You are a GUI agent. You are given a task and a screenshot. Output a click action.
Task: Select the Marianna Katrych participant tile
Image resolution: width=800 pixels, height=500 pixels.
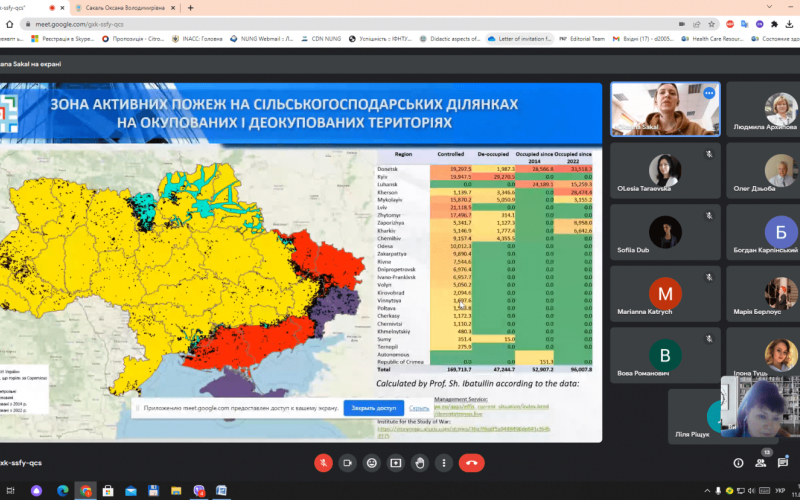click(665, 294)
